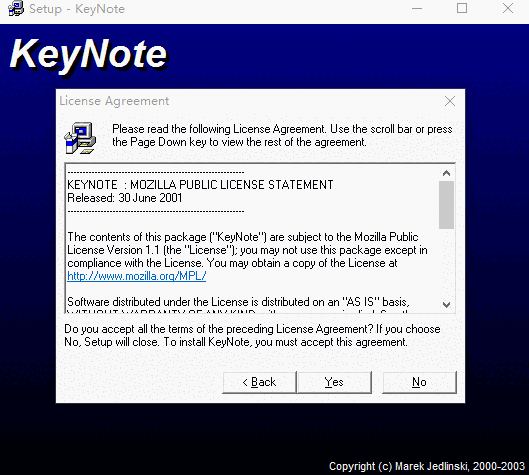This screenshot has height=475, width=529.
Task: Go back with the Back button
Action: click(259, 382)
